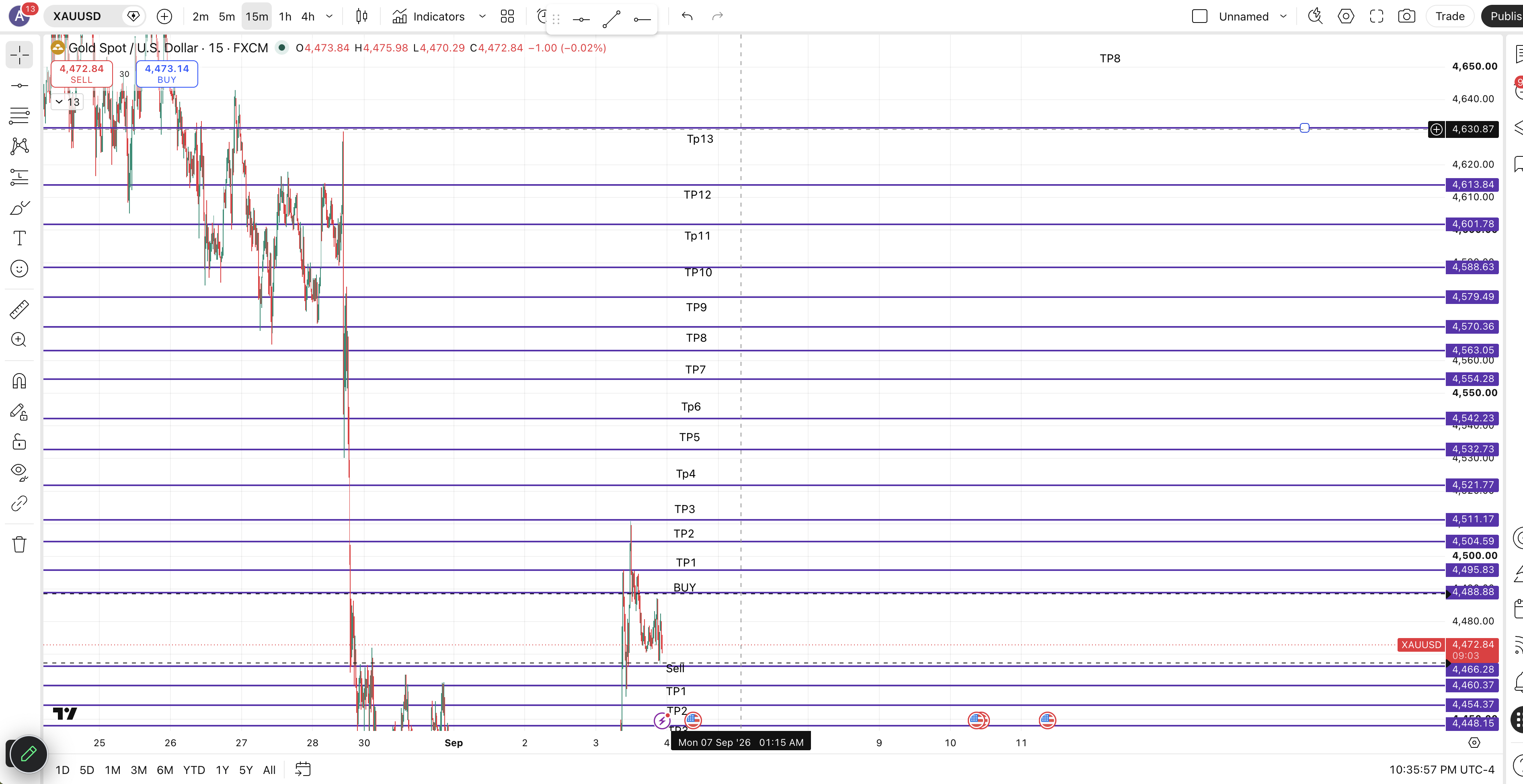Image resolution: width=1523 pixels, height=784 pixels.
Task: Expand the time interval dropdown arrow
Action: [x=329, y=16]
